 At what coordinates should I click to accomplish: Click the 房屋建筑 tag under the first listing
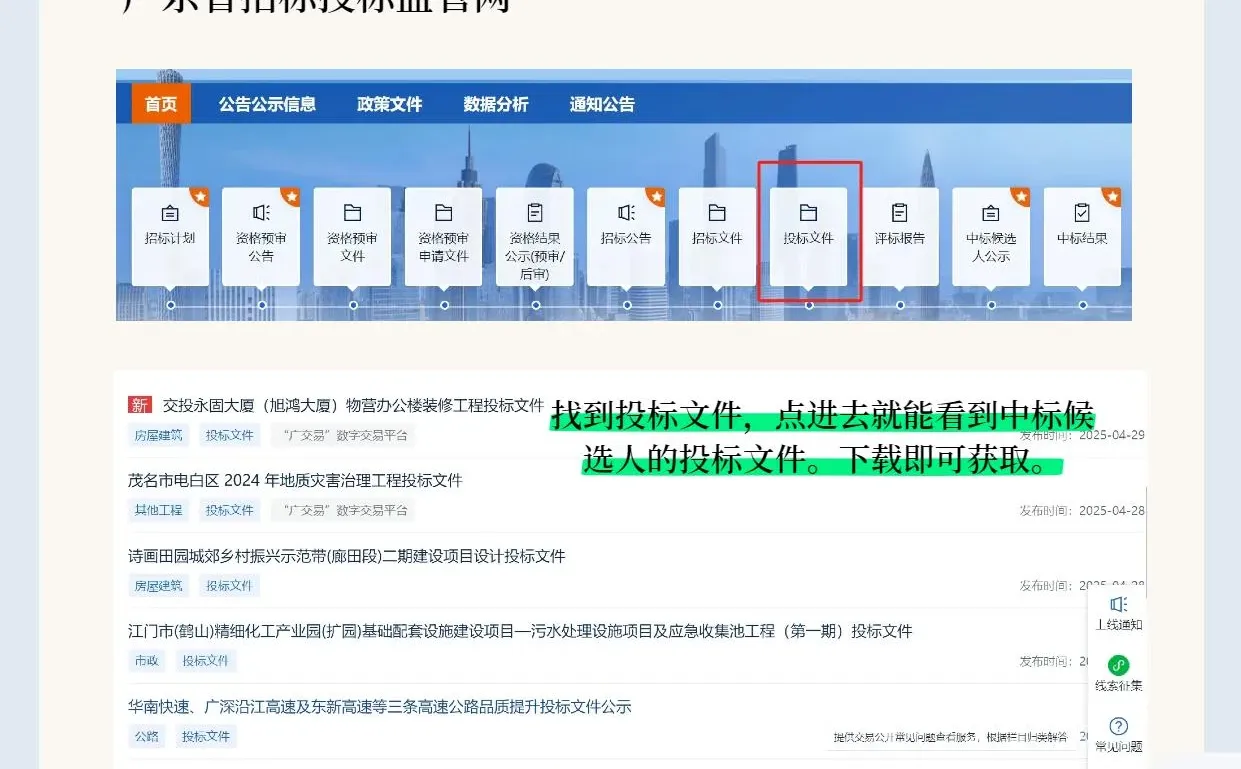coord(157,435)
